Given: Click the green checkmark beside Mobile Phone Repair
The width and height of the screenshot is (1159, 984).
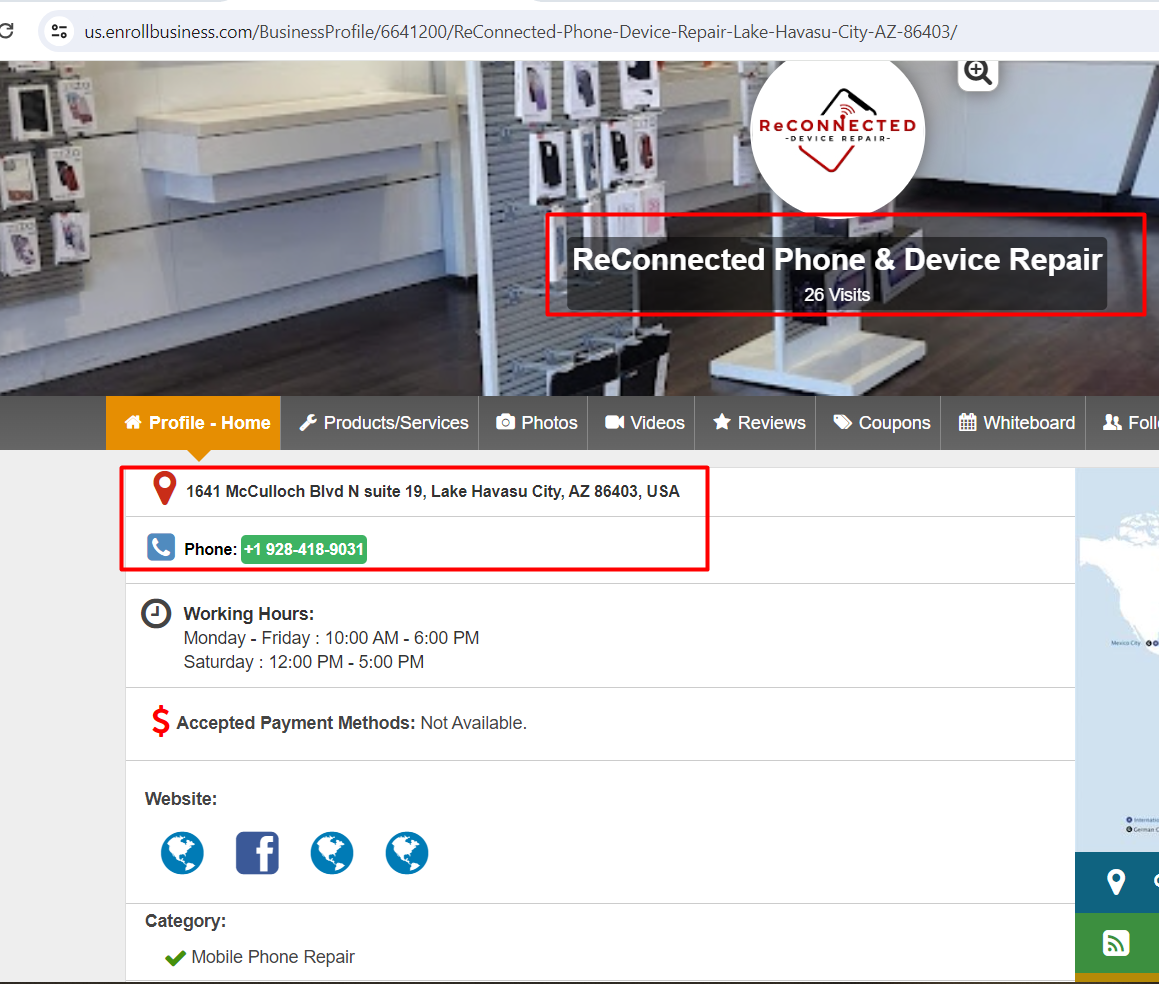Looking at the screenshot, I should pos(175,958).
